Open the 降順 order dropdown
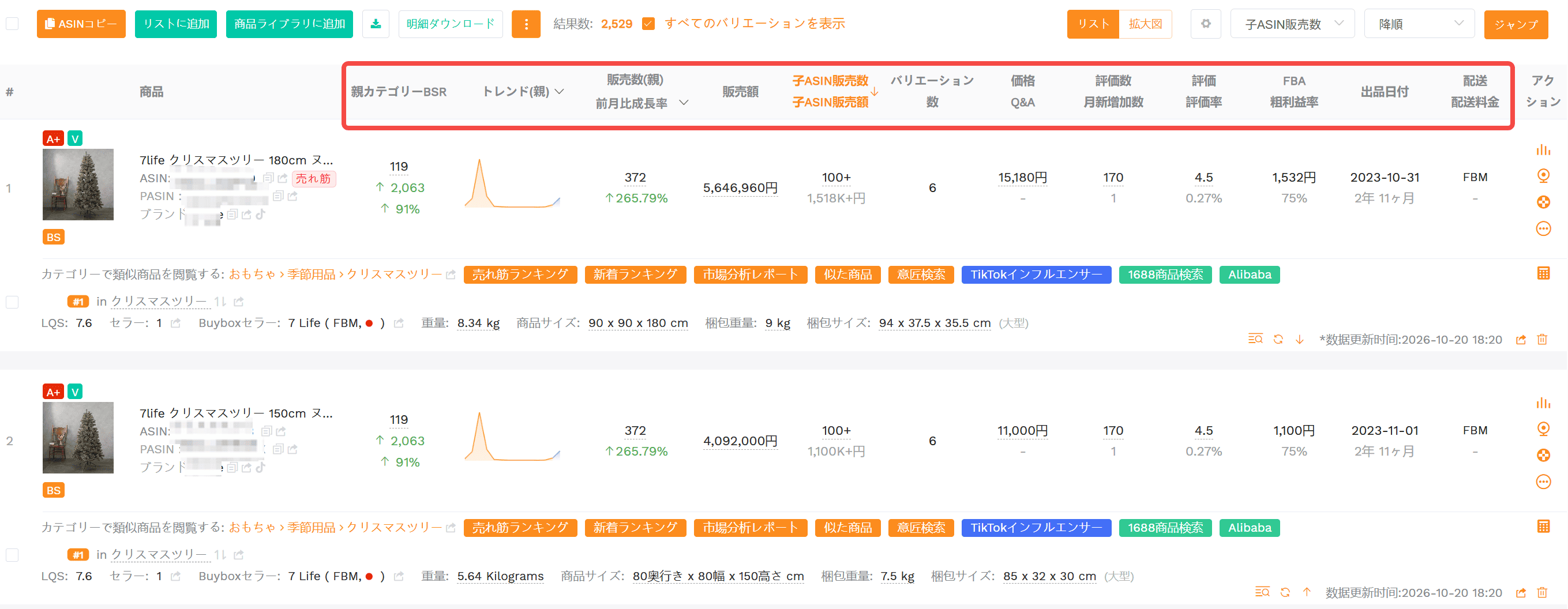The height and width of the screenshot is (609, 1568). pos(1419,24)
